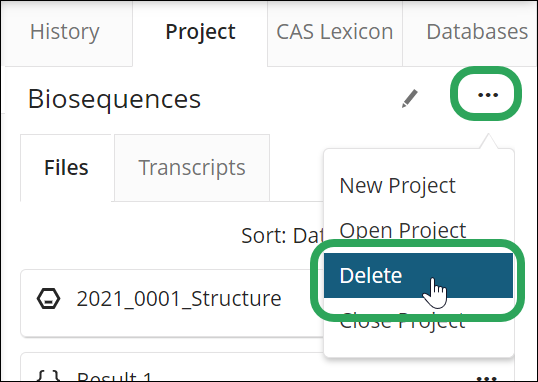Open the 2021_0001_Structure file

(x=179, y=299)
